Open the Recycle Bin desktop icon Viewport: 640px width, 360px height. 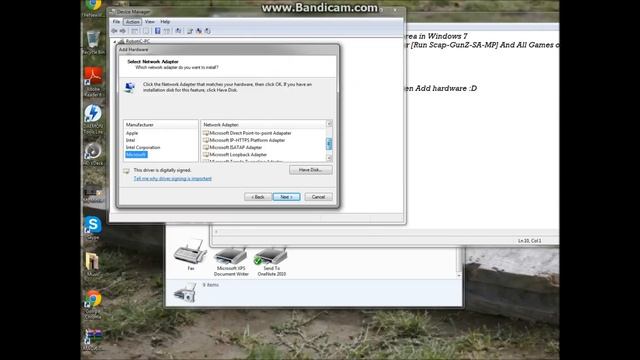coord(93,42)
